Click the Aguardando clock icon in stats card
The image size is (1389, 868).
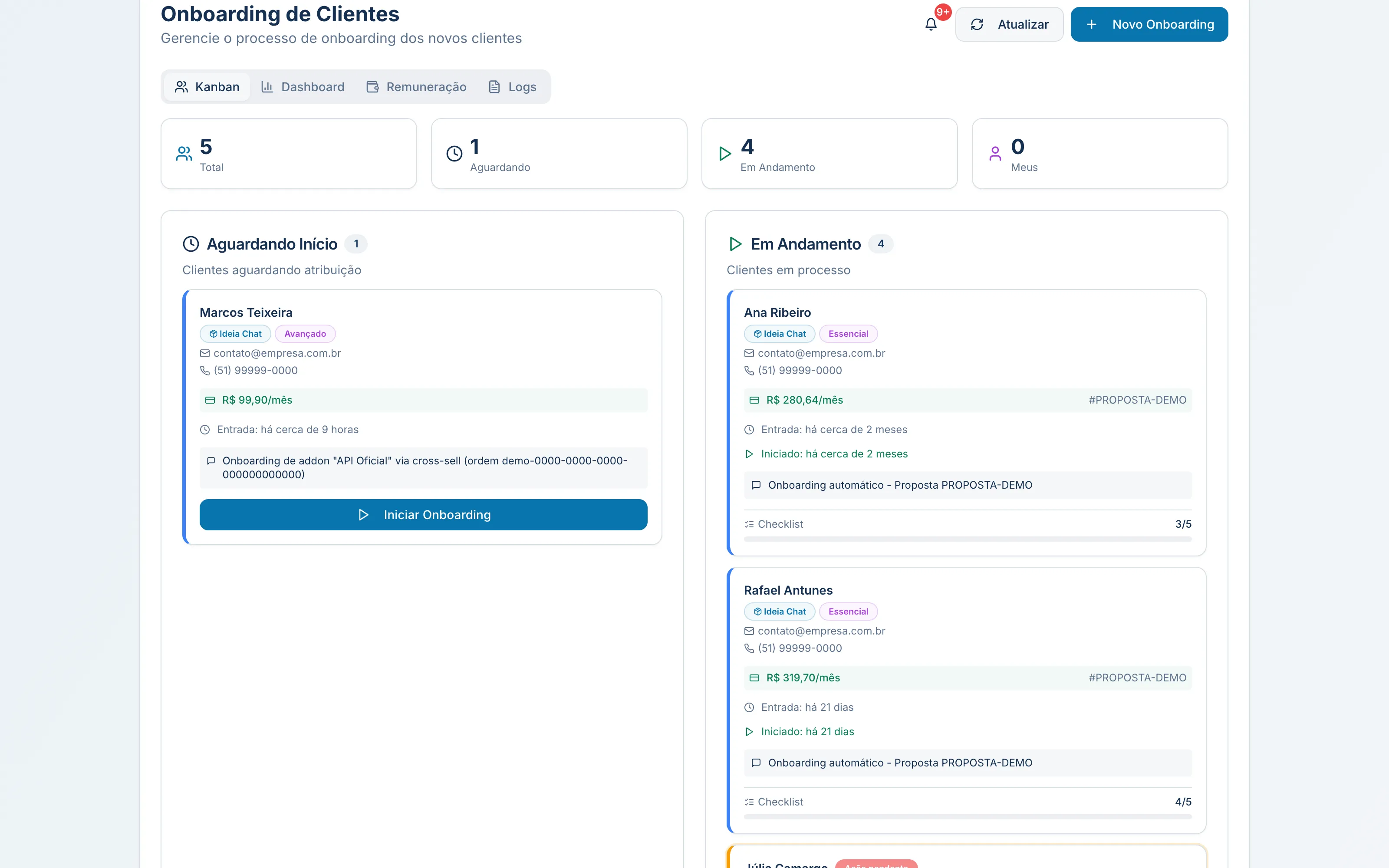click(454, 153)
